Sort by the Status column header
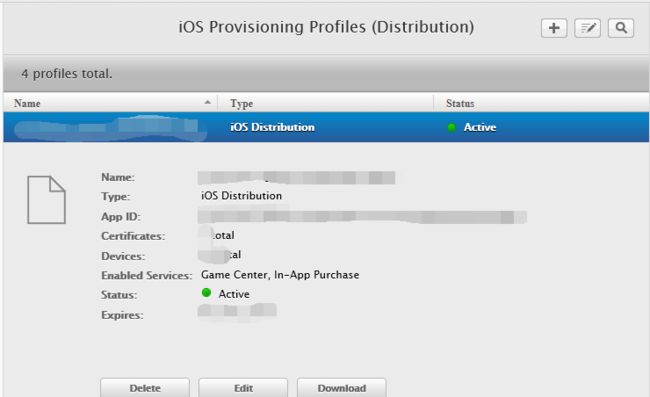This screenshot has height=397, width=650. click(460, 103)
